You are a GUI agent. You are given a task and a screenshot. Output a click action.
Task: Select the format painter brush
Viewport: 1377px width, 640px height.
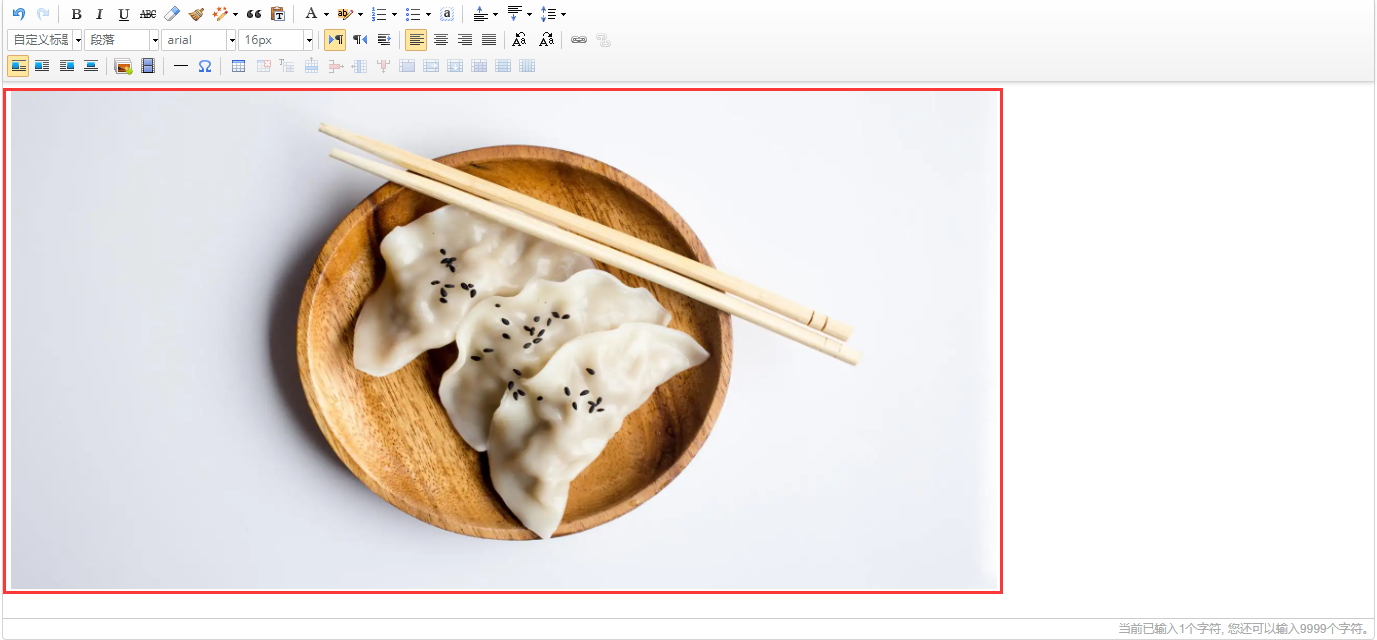196,14
